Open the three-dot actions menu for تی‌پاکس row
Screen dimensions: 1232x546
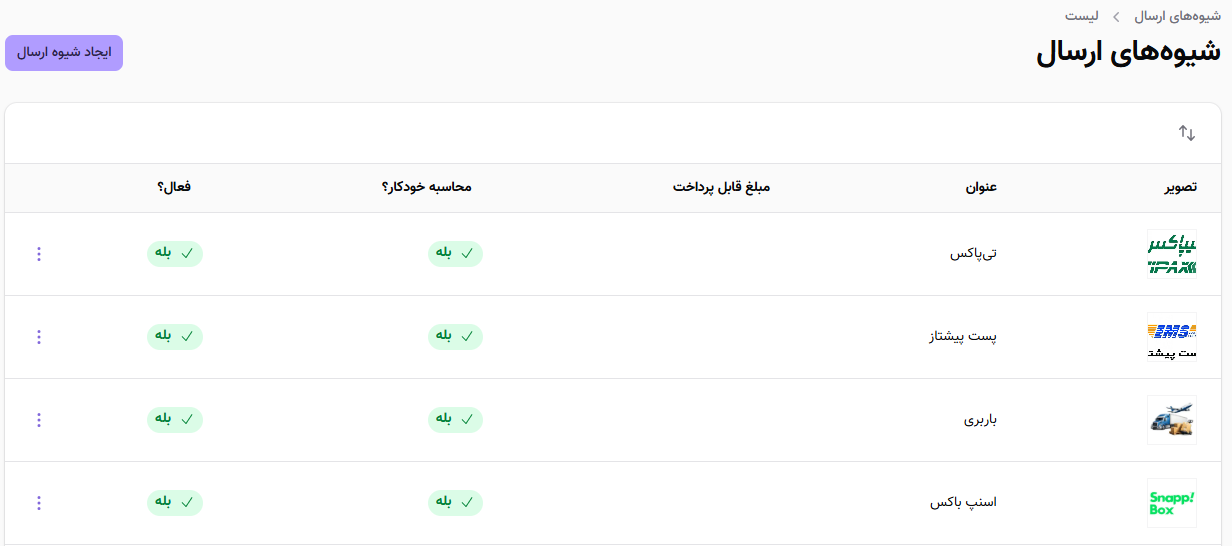pyautogui.click(x=39, y=254)
